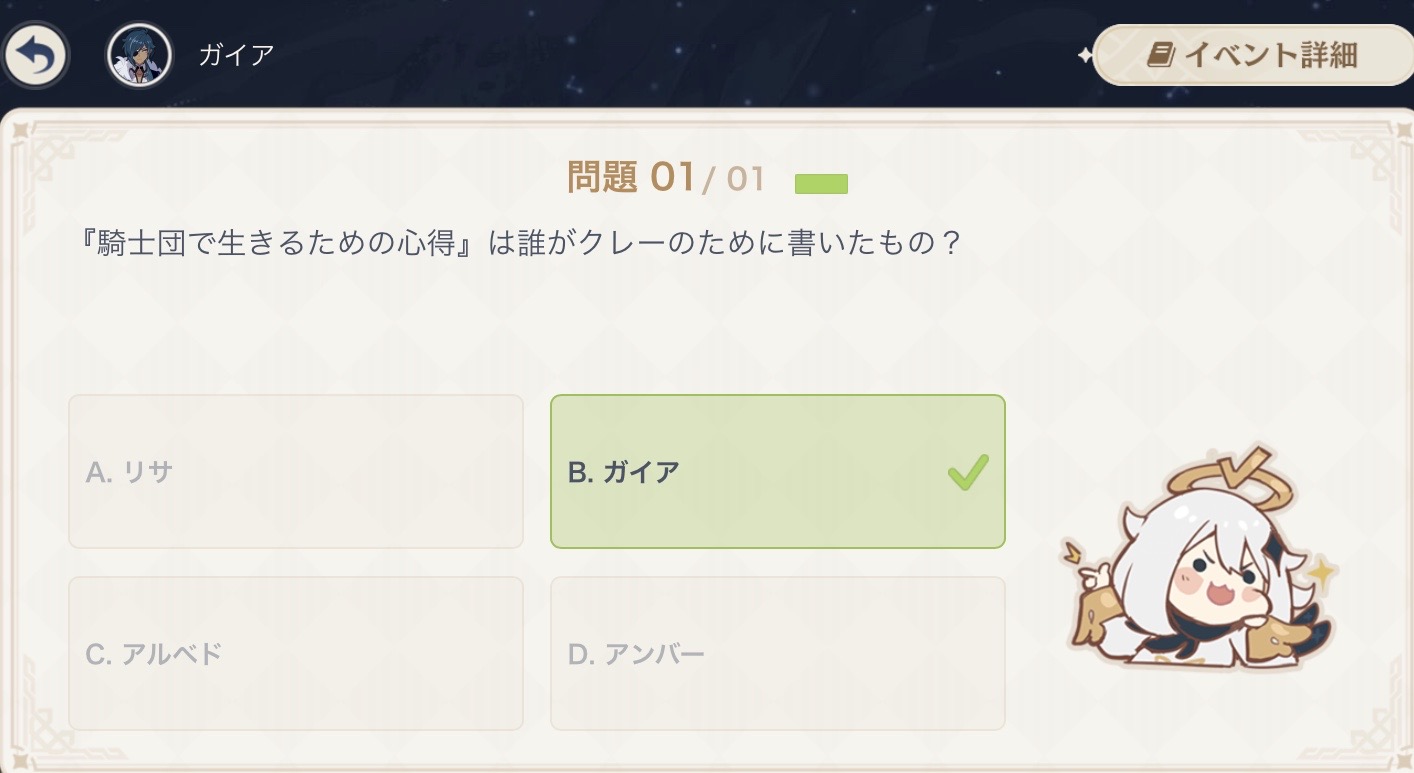Tap the Kaeya character avatar
Screen dimensions: 1414x773
pyautogui.click(x=139, y=55)
